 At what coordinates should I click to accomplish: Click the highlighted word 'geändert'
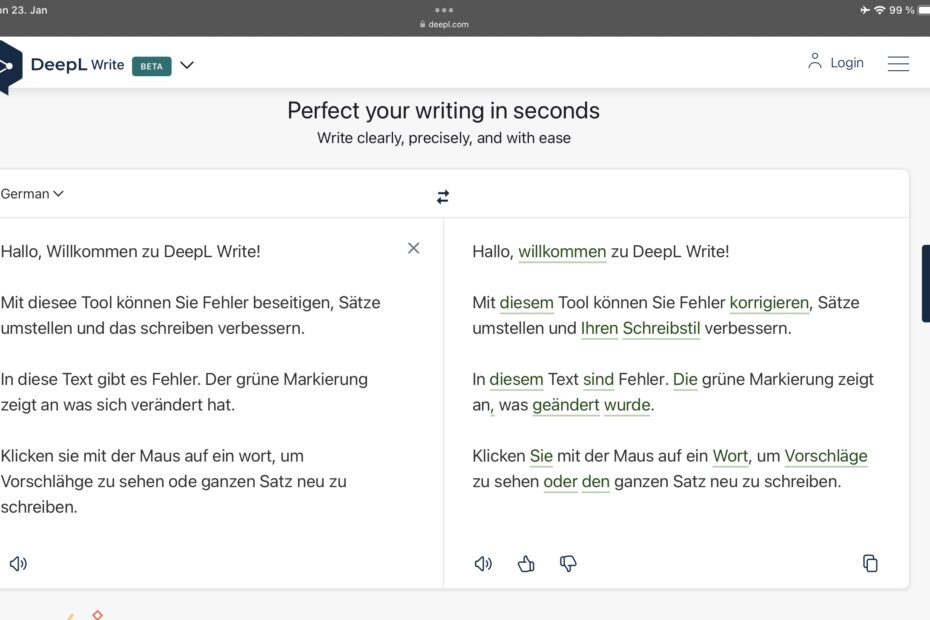tap(566, 405)
